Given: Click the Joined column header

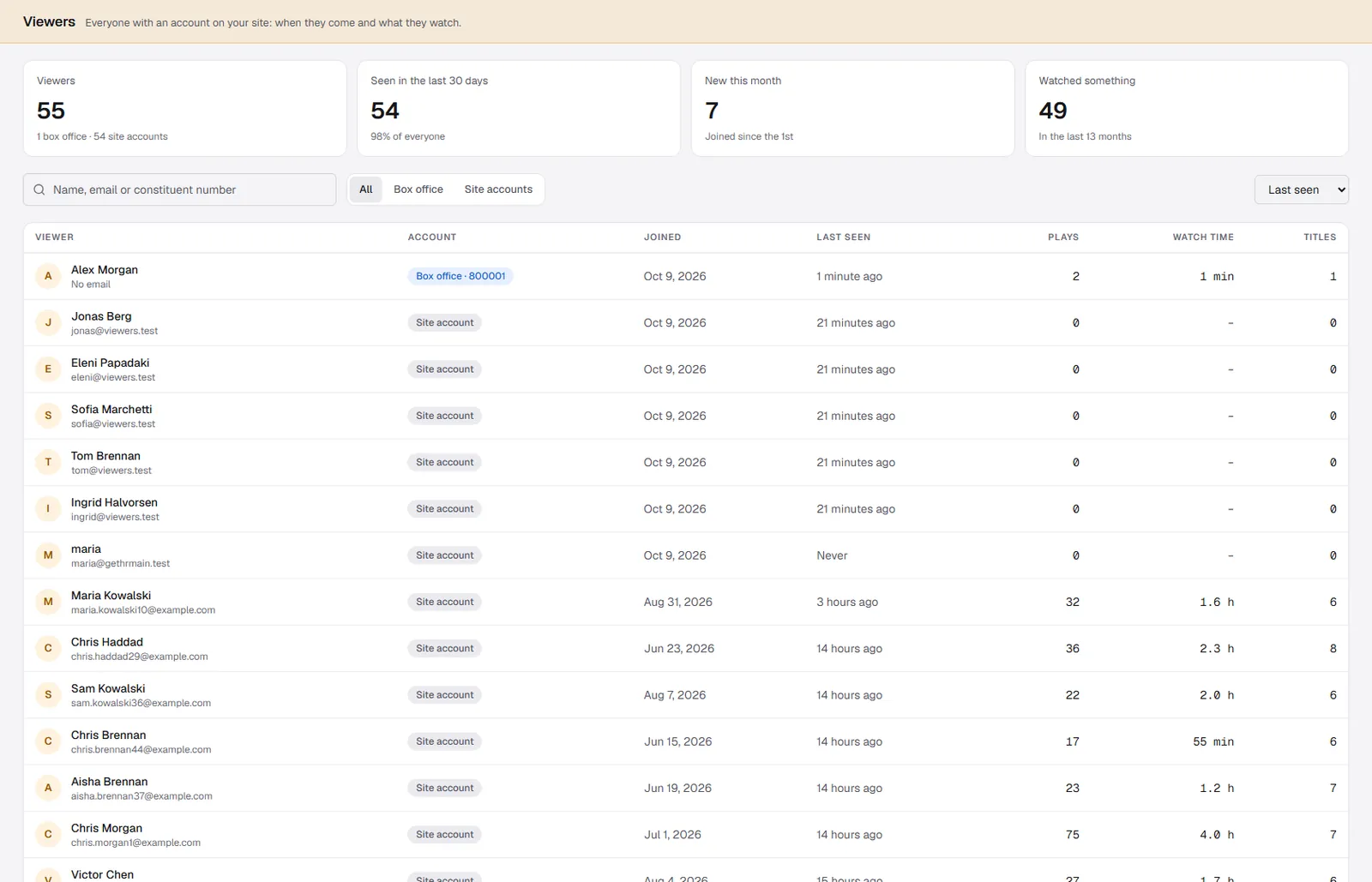Looking at the screenshot, I should point(662,237).
